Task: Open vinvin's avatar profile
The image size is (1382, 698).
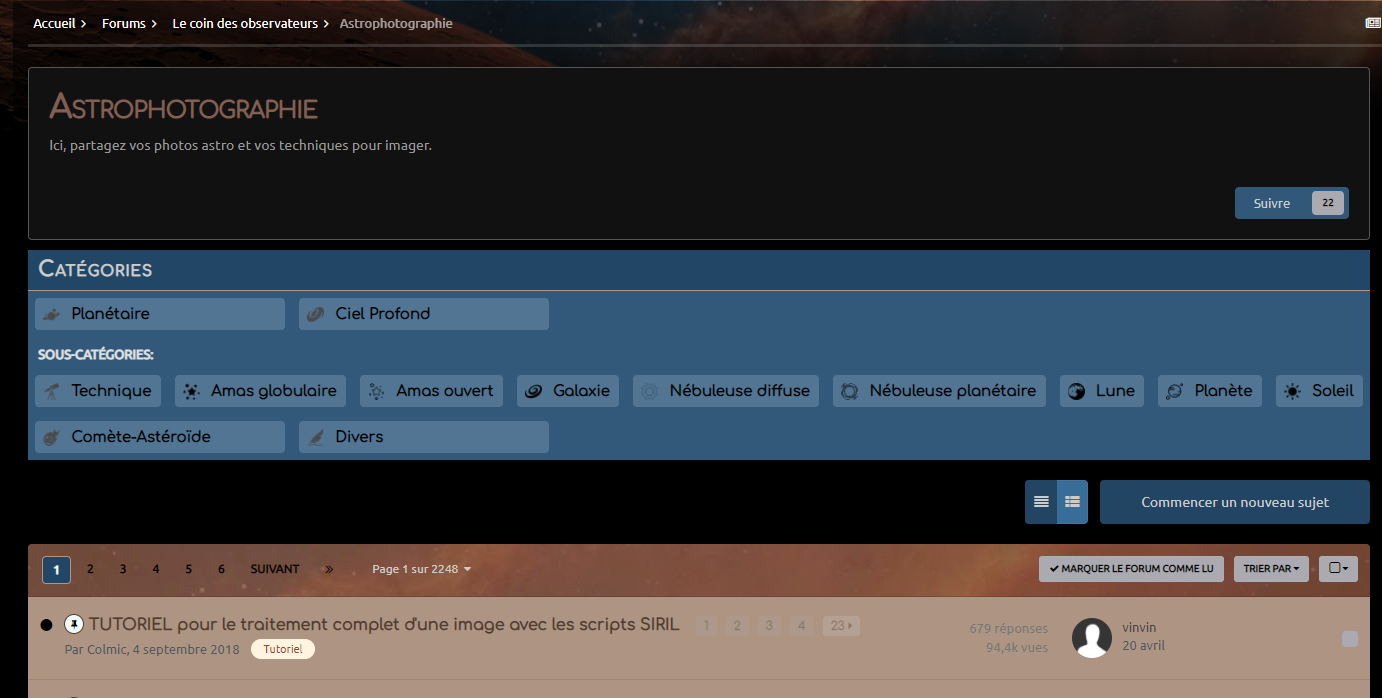Action: [1092, 638]
